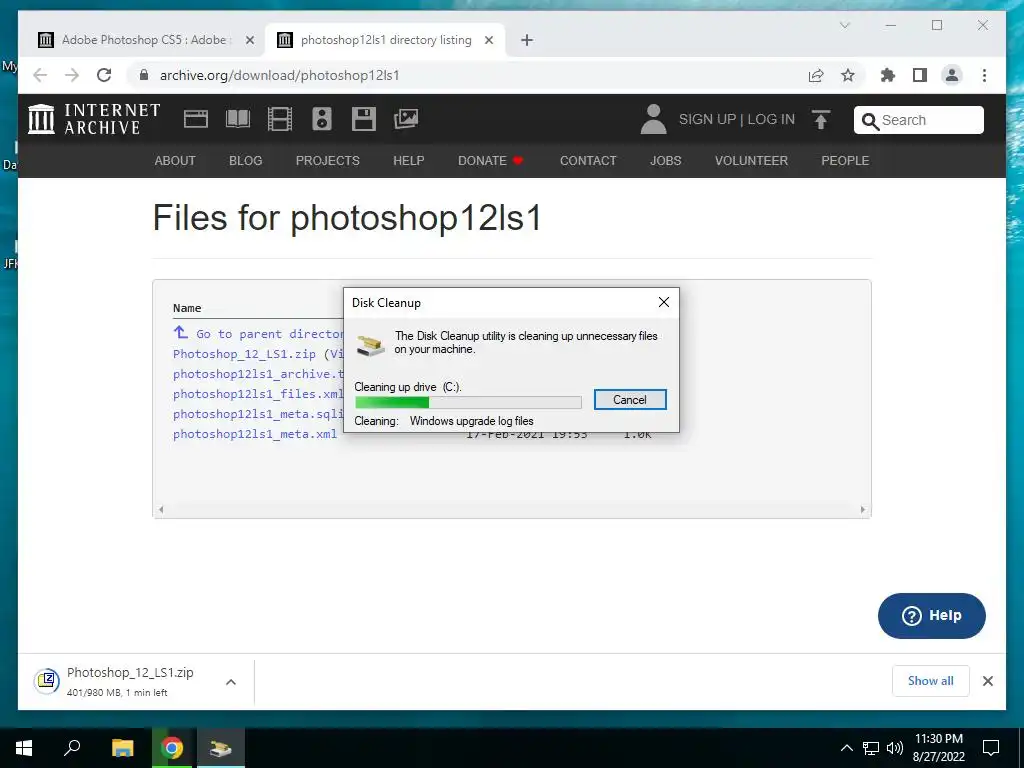The height and width of the screenshot is (768, 1024).
Task: Click the blue Help chat button
Action: (931, 615)
